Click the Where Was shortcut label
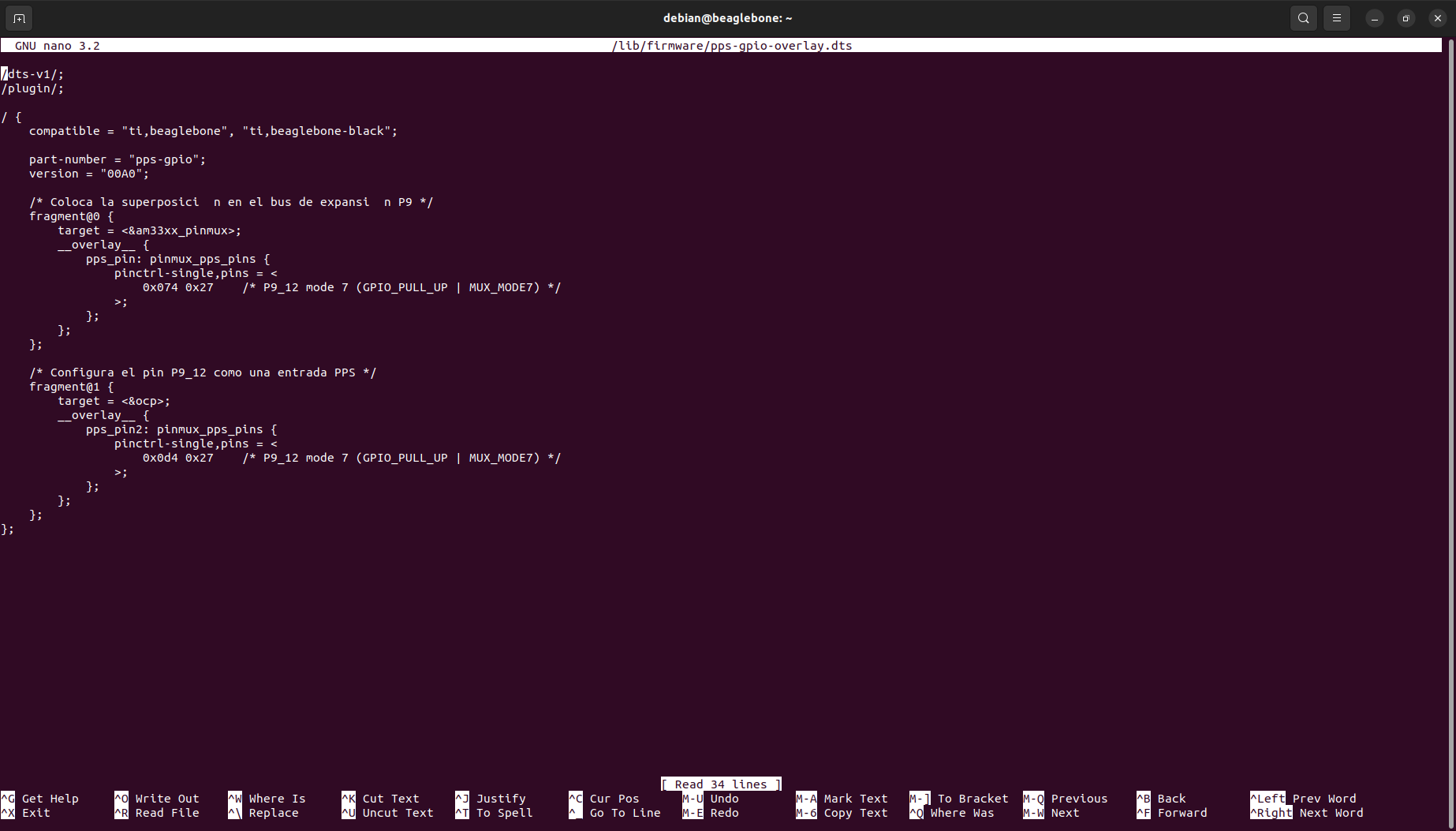1456x831 pixels. click(962, 813)
